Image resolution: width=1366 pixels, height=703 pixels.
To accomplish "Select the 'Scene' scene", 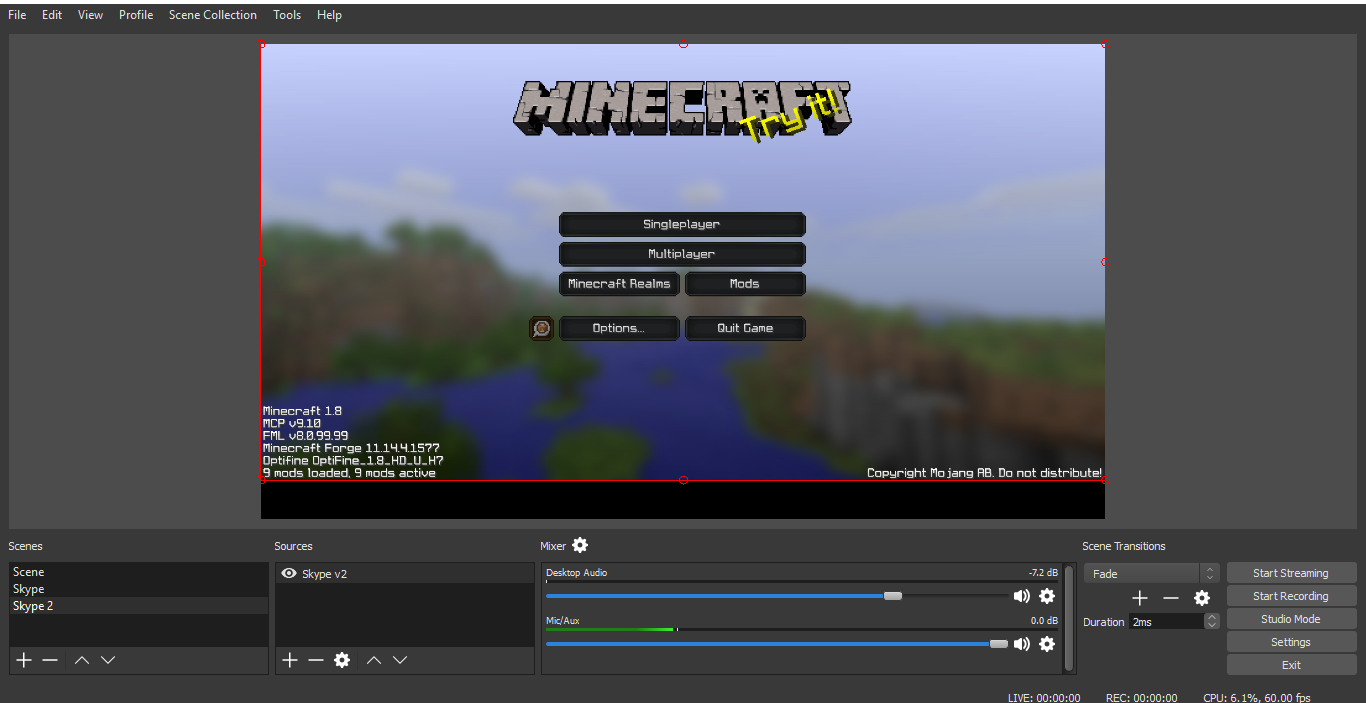I will click(139, 572).
